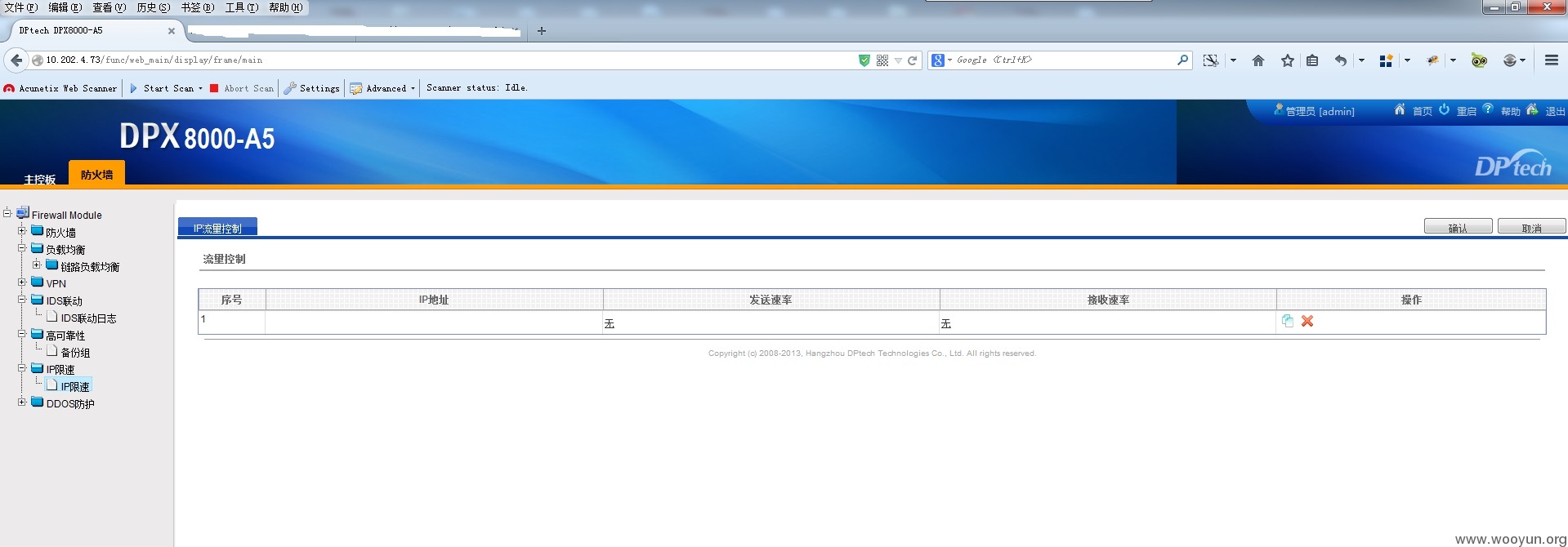Collapse the 负载均衡 tree node
This screenshot has width=1568, height=547.
(22, 248)
